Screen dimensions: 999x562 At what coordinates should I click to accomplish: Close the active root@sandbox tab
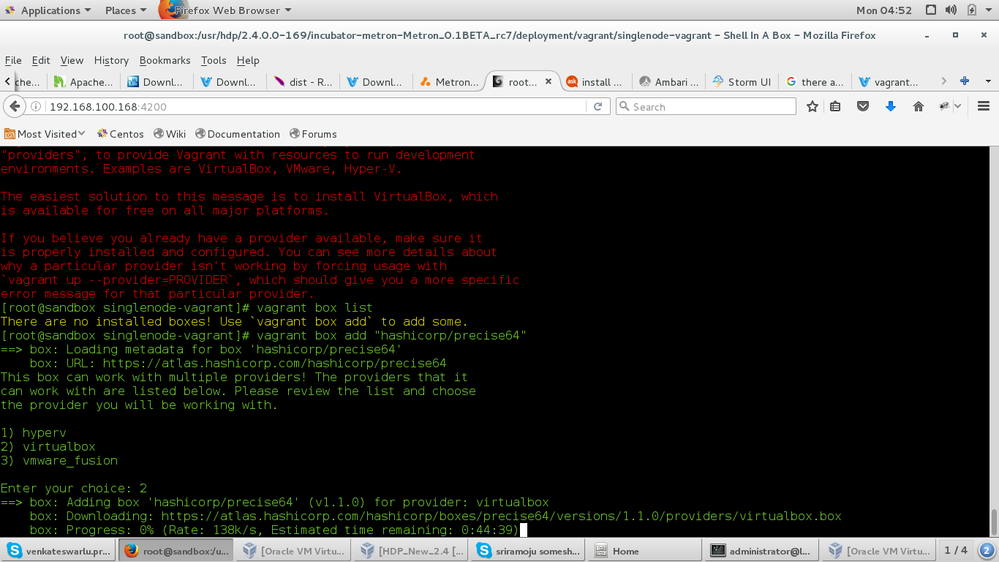pyautogui.click(x=548, y=82)
